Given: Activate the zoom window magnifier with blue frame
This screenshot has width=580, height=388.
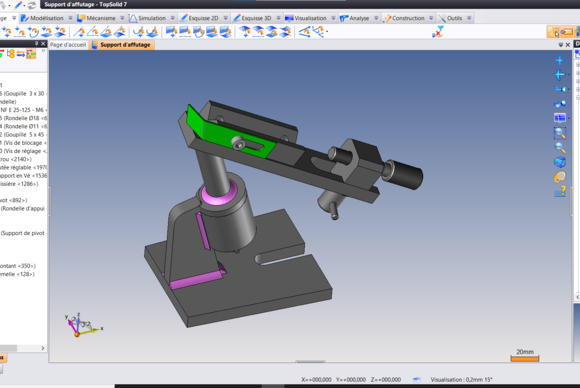Looking at the screenshot, I should pos(560,133).
